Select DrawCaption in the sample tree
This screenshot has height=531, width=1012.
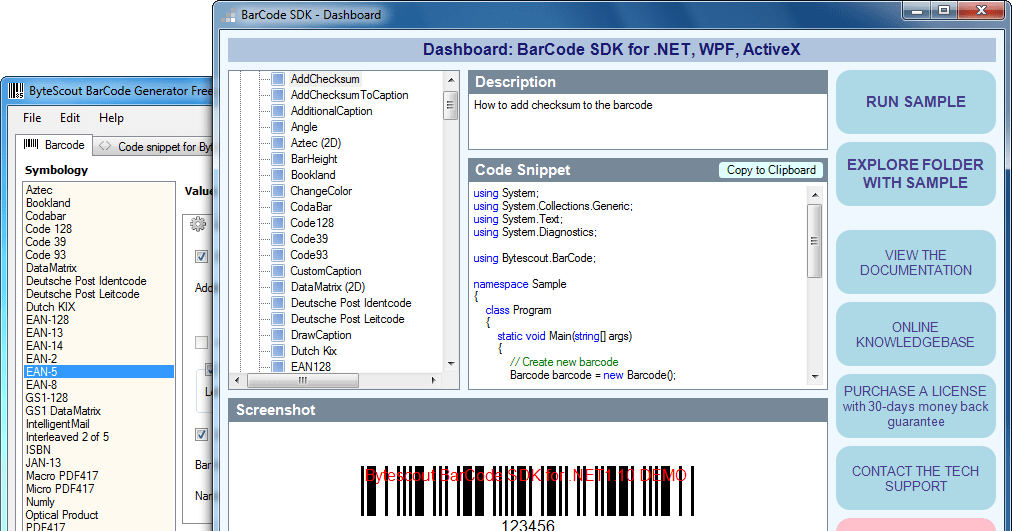321,335
